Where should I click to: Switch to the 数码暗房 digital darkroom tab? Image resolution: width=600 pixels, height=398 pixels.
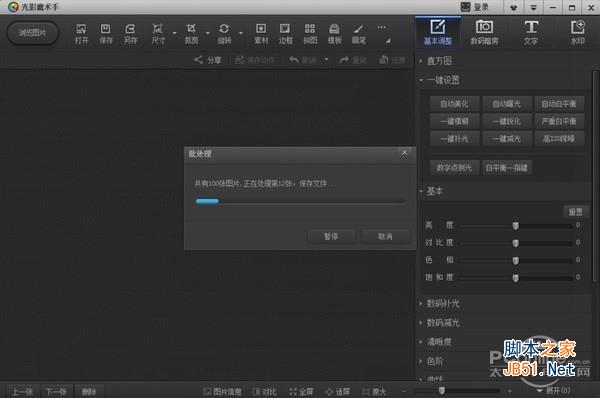tap(484, 33)
